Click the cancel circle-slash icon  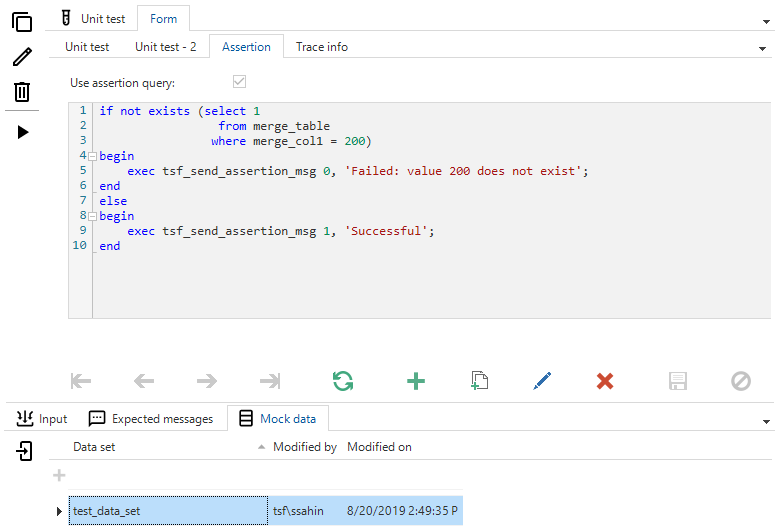(x=741, y=381)
